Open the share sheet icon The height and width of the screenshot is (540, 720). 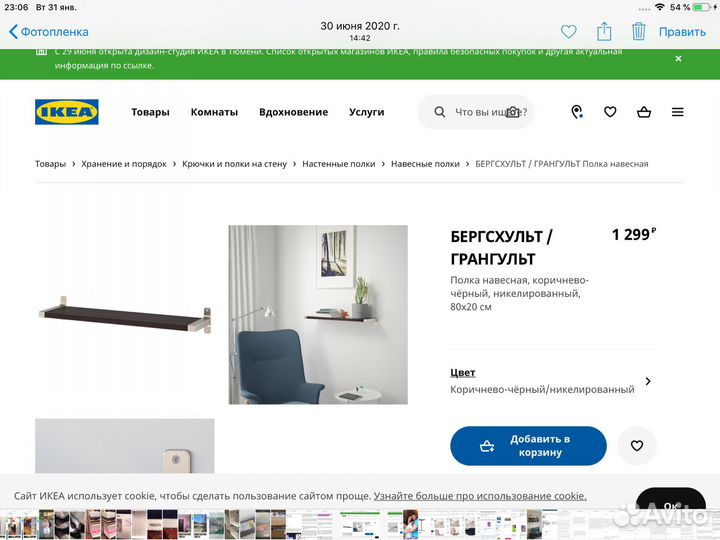coord(604,31)
